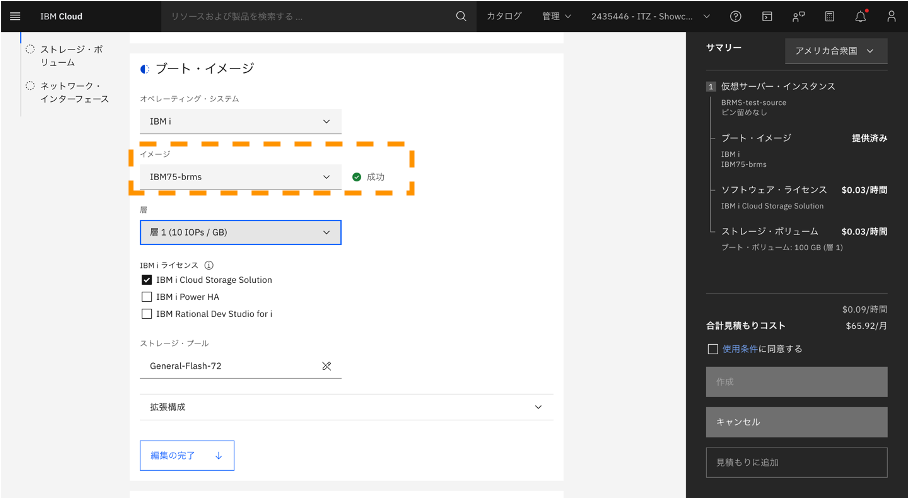
Task: Open the operating system IBM i dropdown
Action: click(x=240, y=121)
